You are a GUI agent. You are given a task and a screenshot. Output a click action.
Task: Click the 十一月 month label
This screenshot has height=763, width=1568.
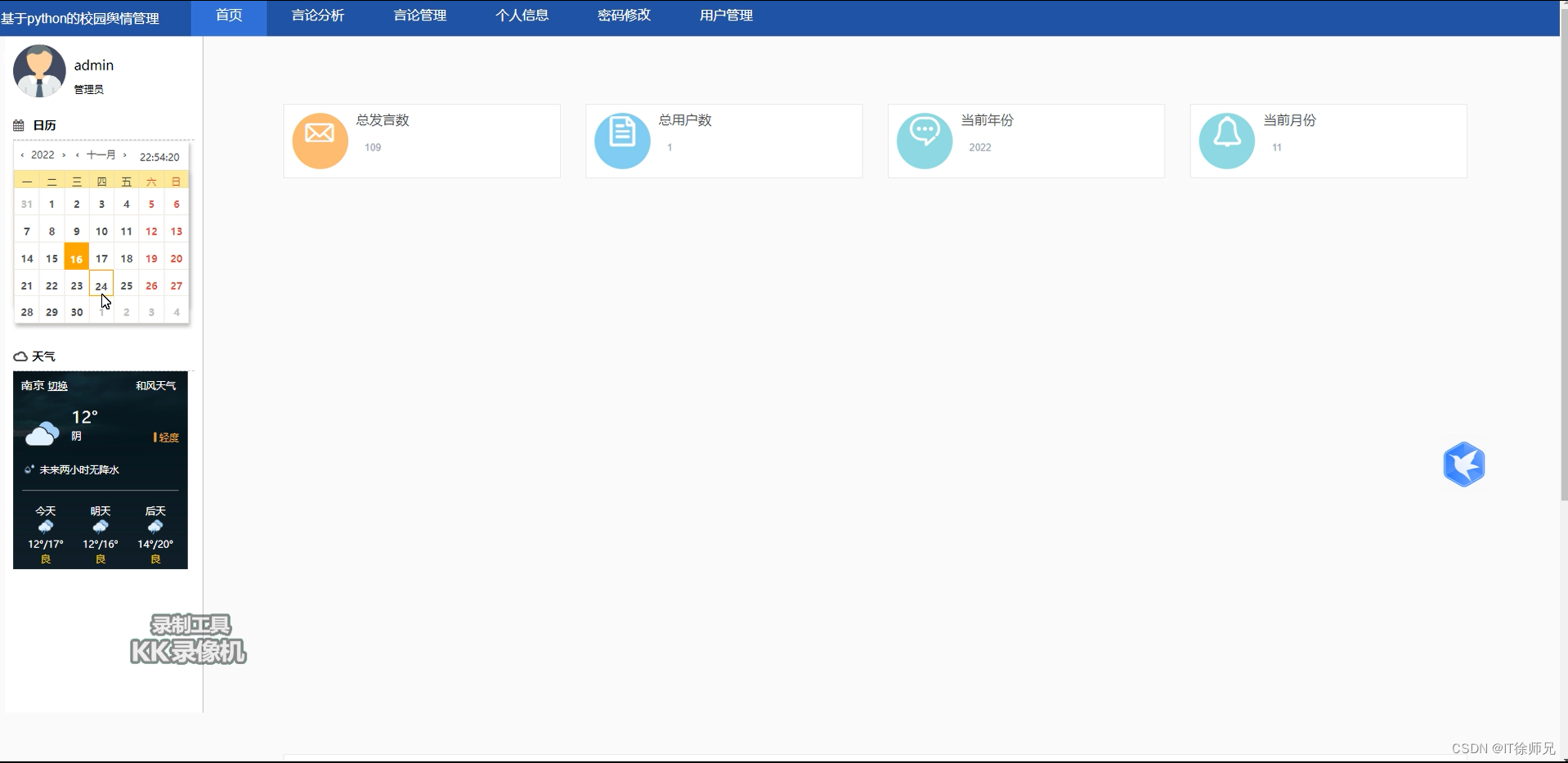click(101, 155)
